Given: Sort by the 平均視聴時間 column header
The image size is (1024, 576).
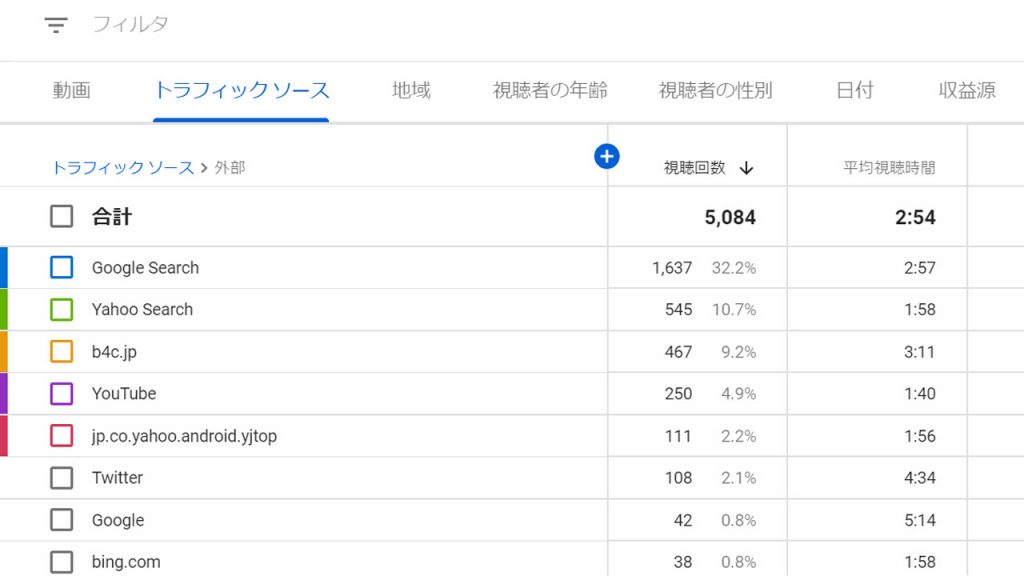Looking at the screenshot, I should 889,168.
